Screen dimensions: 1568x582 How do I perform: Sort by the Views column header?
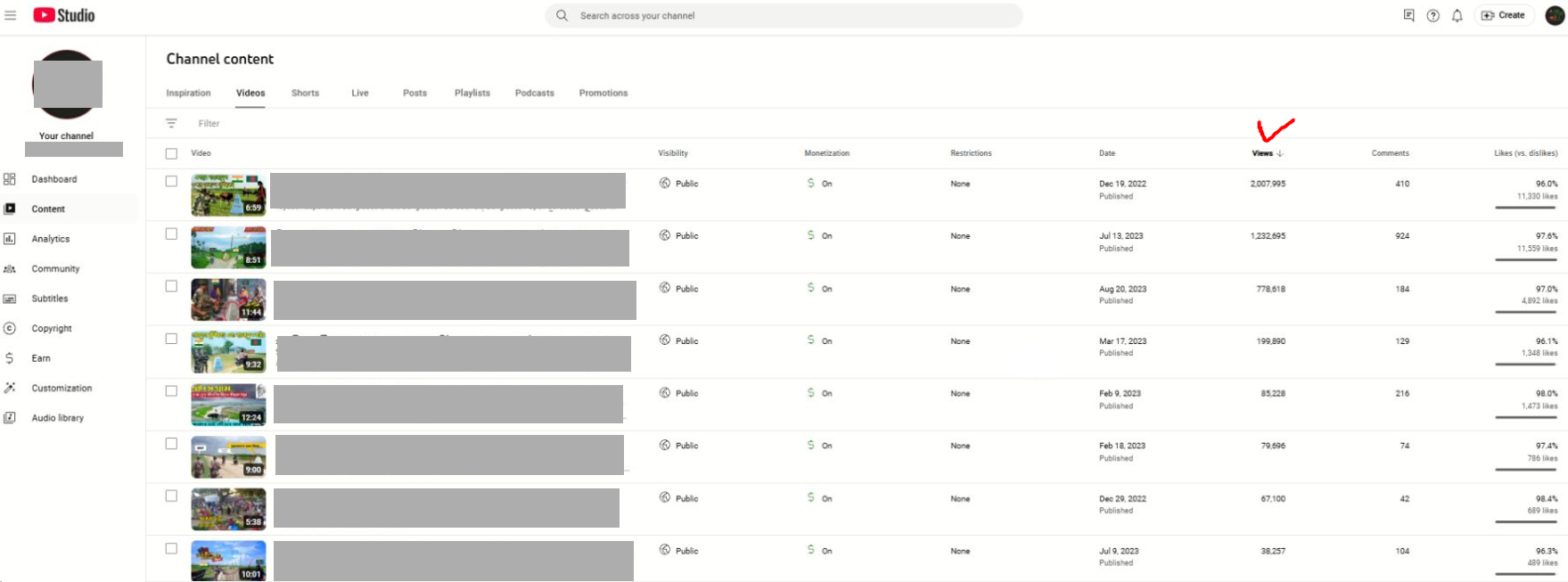pyautogui.click(x=1262, y=153)
